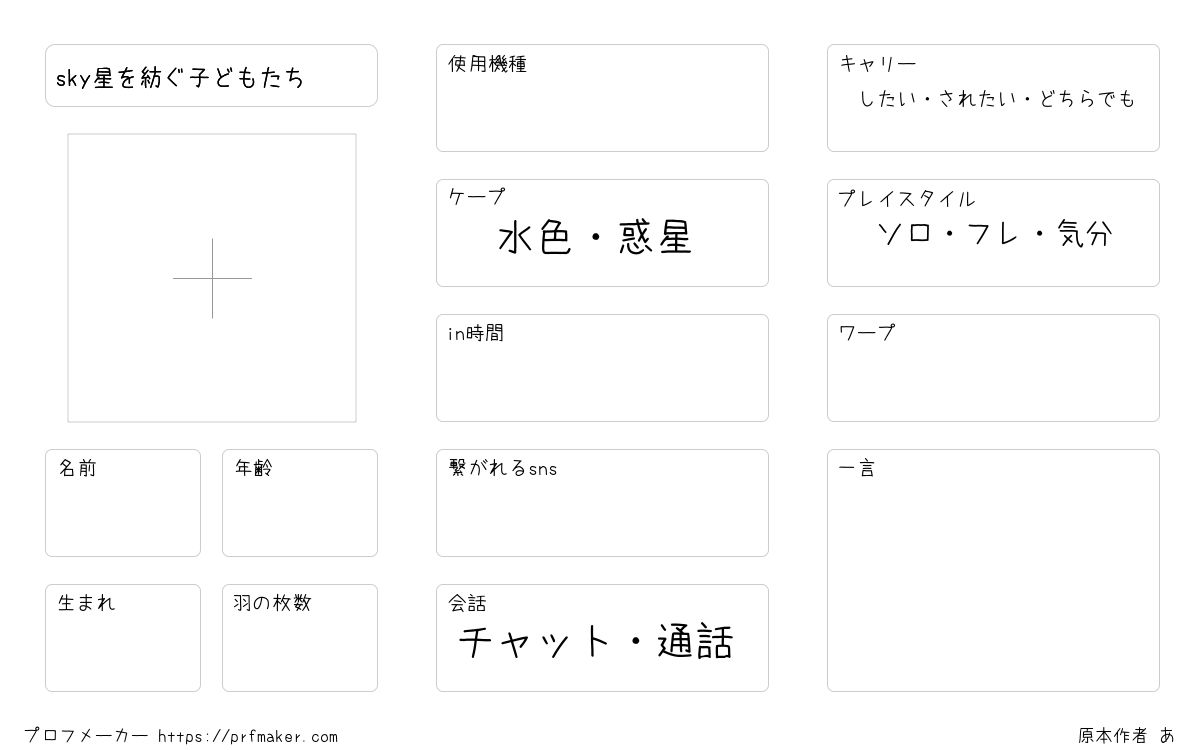This screenshot has height=750, width=1200.
Task: Select the 会話 field with チャット・通話
Action: 602,638
